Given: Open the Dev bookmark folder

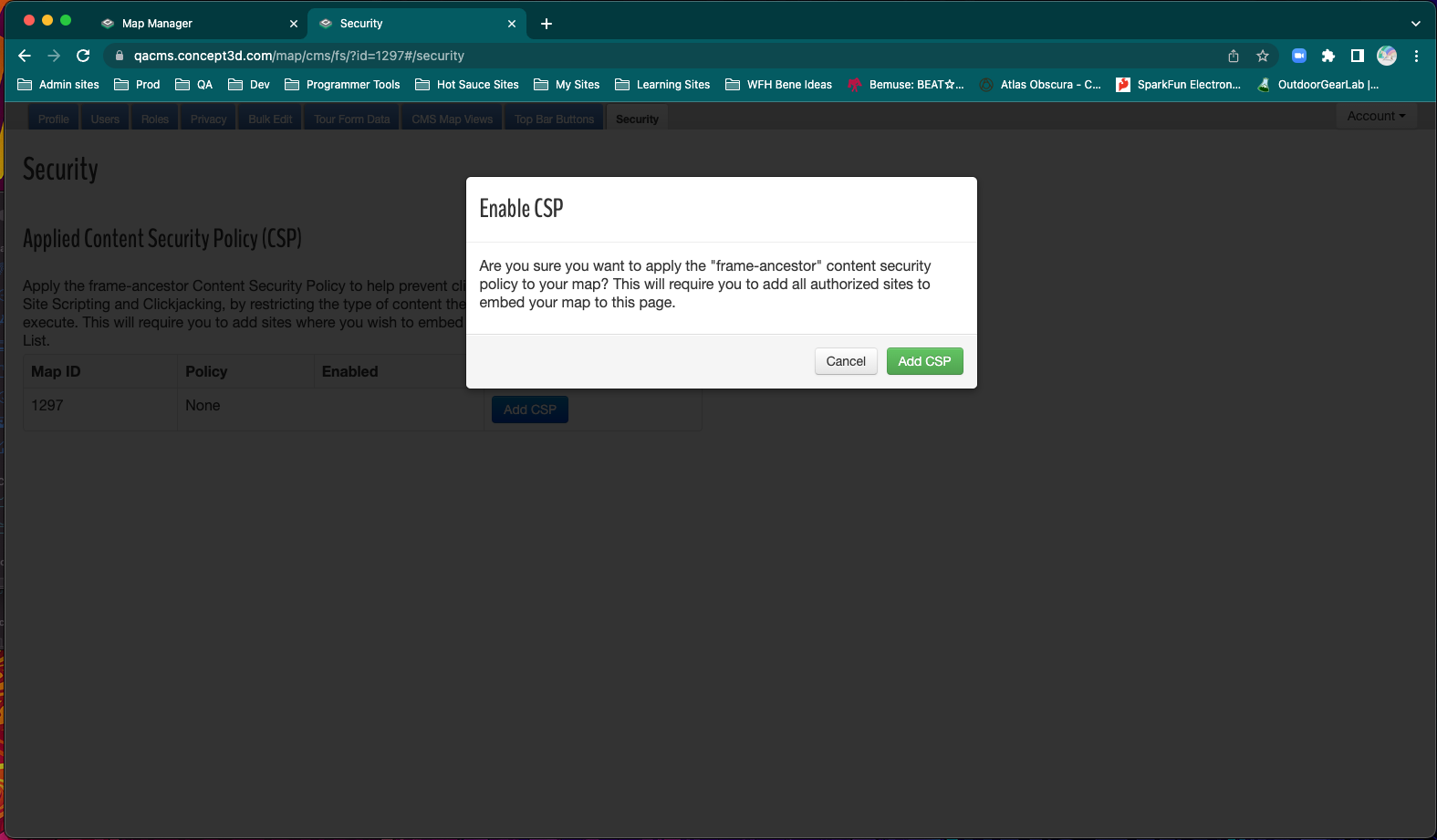Looking at the screenshot, I should 249,85.
